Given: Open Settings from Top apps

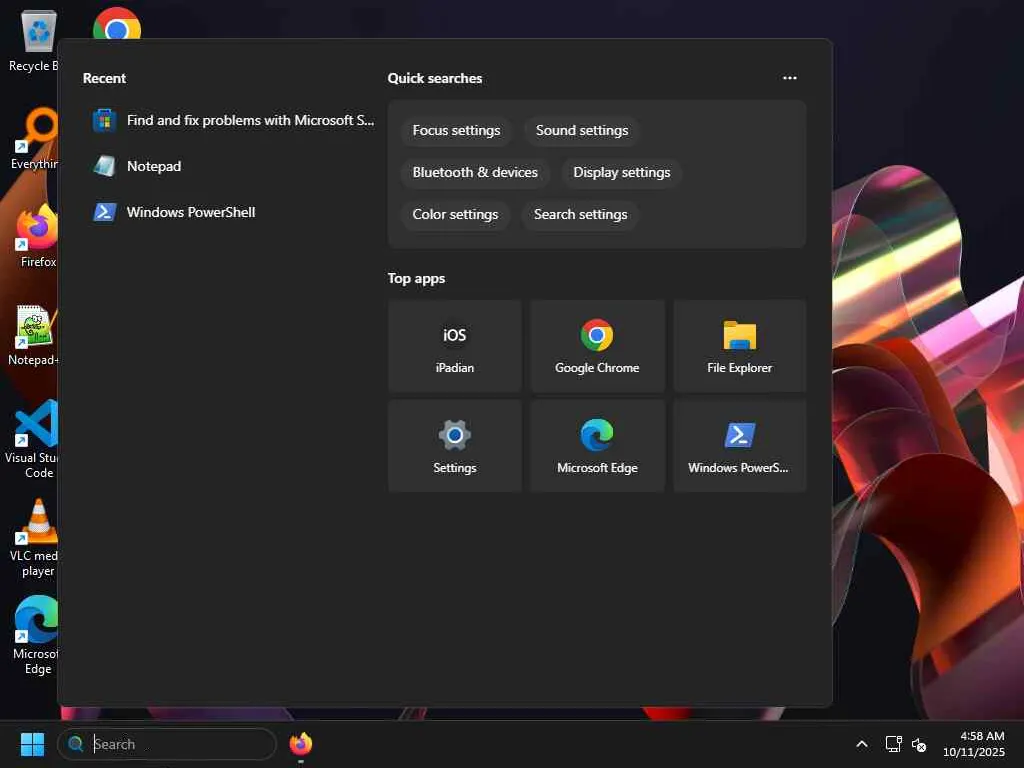Looking at the screenshot, I should tap(455, 446).
